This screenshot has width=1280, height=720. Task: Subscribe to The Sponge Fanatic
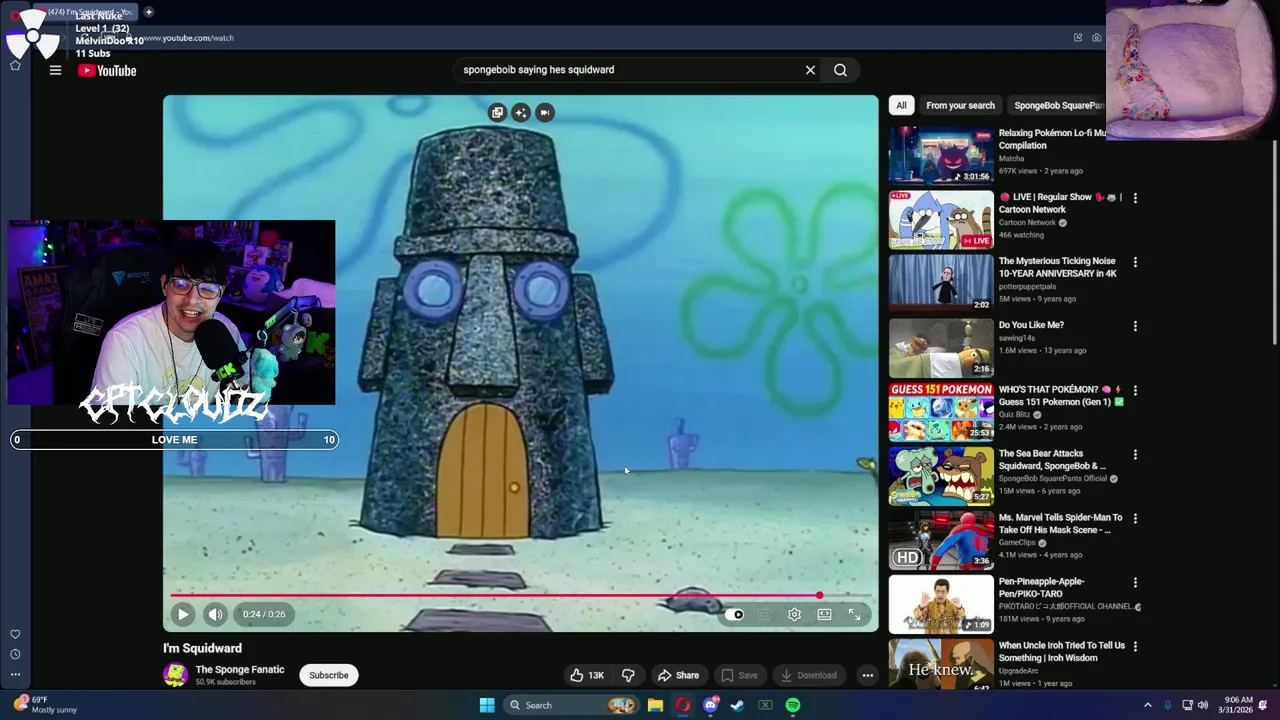coord(328,675)
